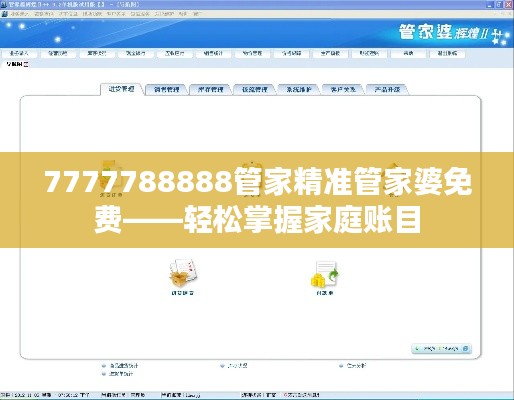This screenshot has height=400, width=514.
Task: Click the icon in the bottom-right panel button
Action: tap(465, 349)
